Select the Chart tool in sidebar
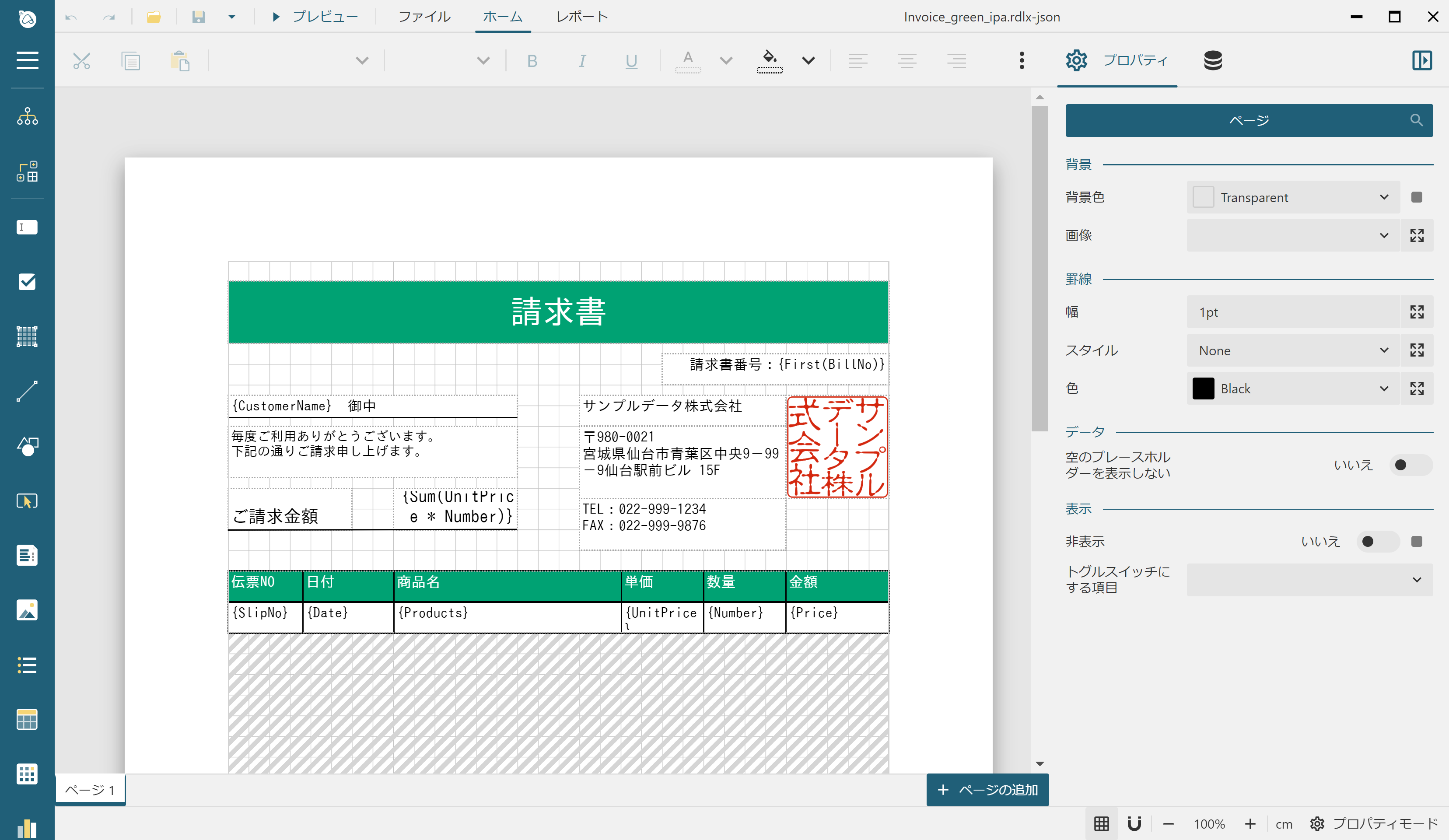The image size is (1449, 840). [27, 829]
